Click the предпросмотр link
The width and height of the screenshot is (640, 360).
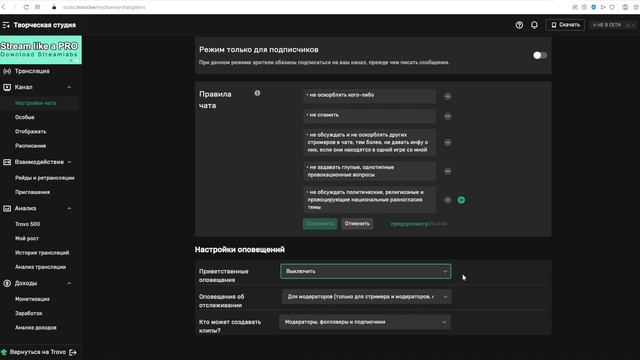tap(409, 224)
